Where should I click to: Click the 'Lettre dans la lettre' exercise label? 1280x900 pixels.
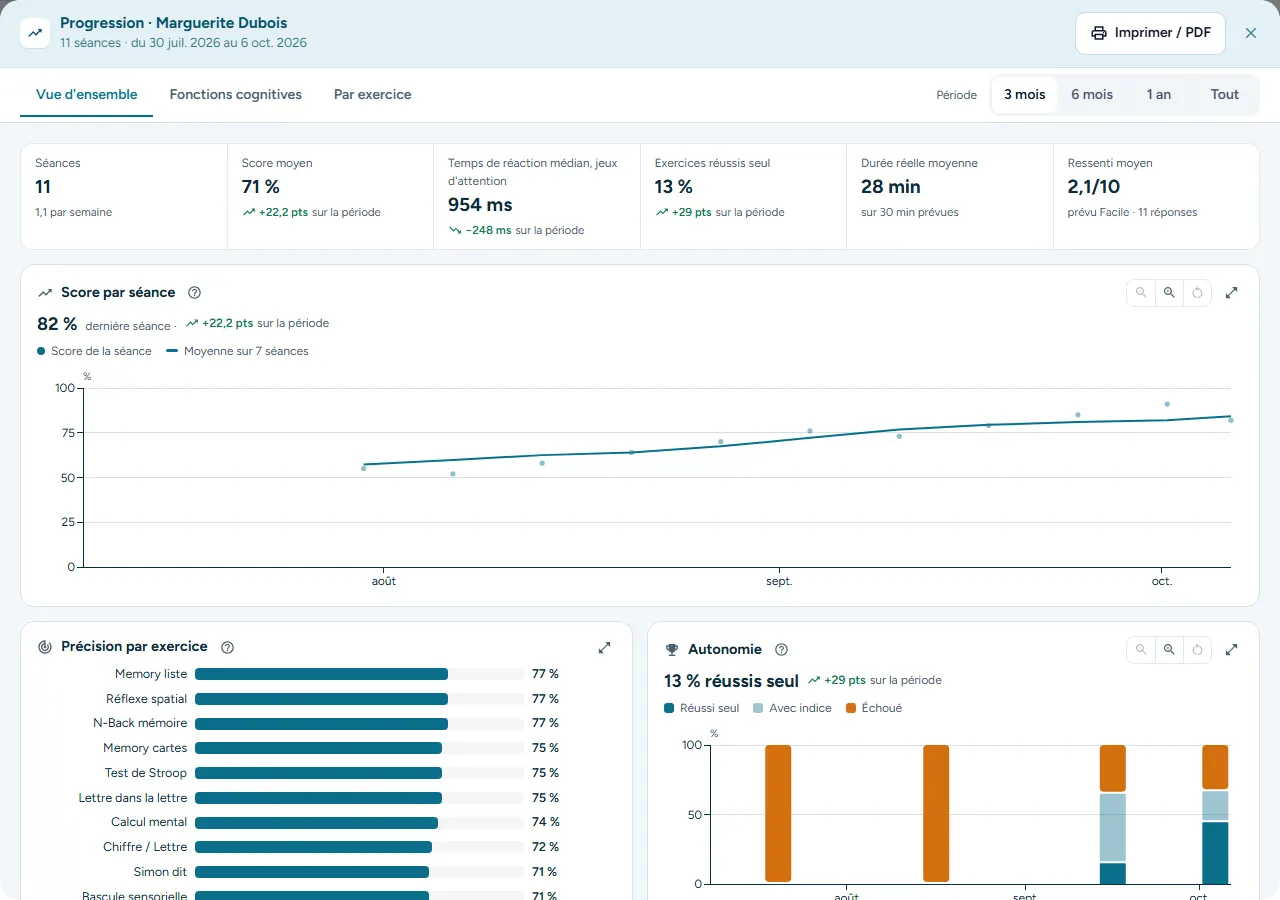point(133,798)
